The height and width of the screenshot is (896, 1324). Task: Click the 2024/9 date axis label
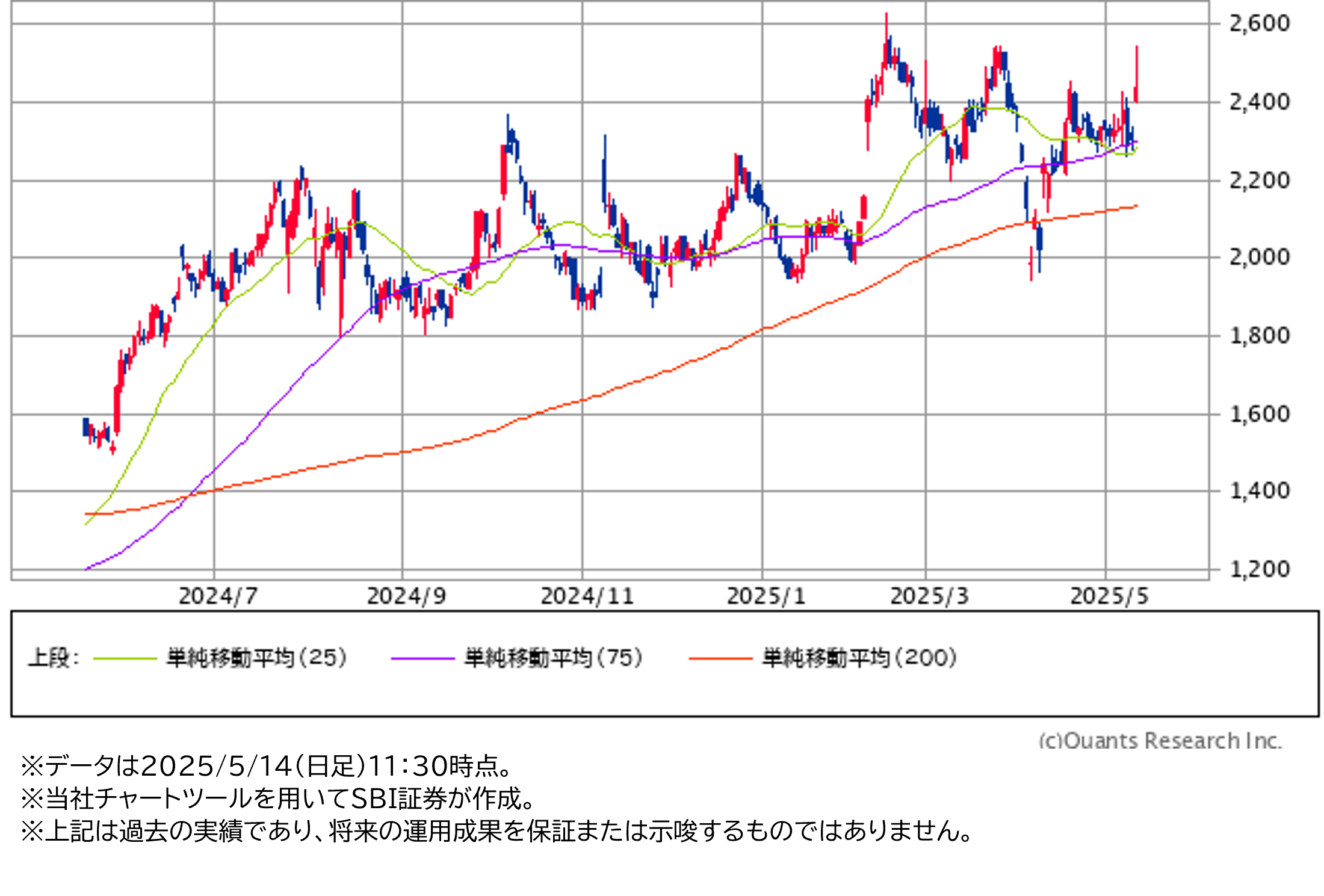[406, 596]
